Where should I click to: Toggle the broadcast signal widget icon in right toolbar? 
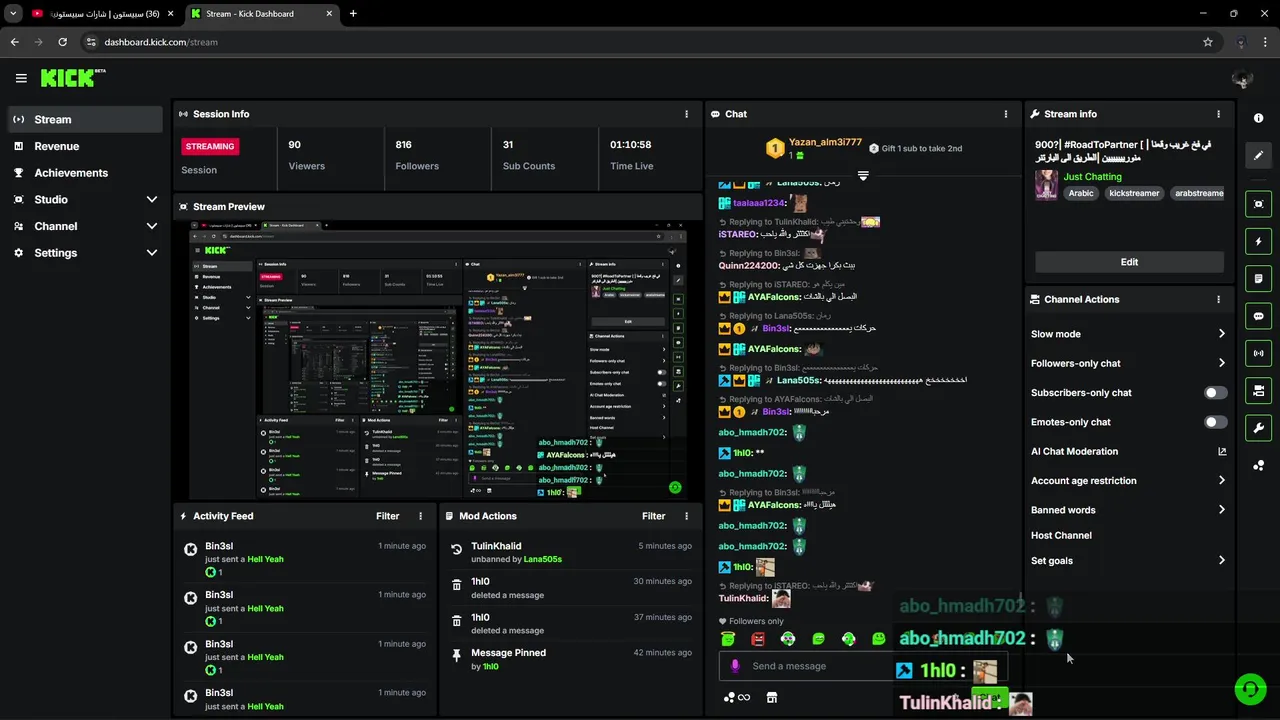point(1258,353)
